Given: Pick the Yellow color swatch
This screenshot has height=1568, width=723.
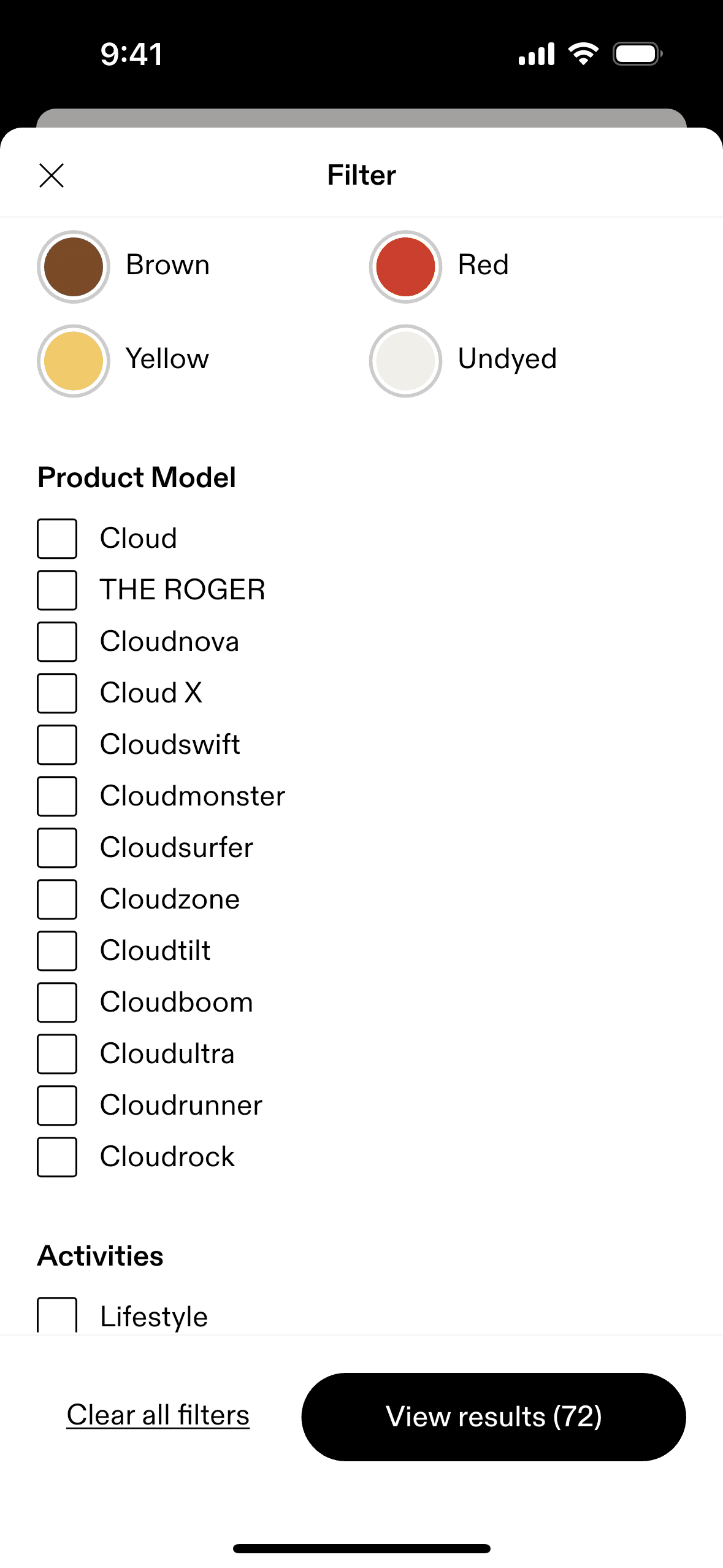Looking at the screenshot, I should click(74, 361).
